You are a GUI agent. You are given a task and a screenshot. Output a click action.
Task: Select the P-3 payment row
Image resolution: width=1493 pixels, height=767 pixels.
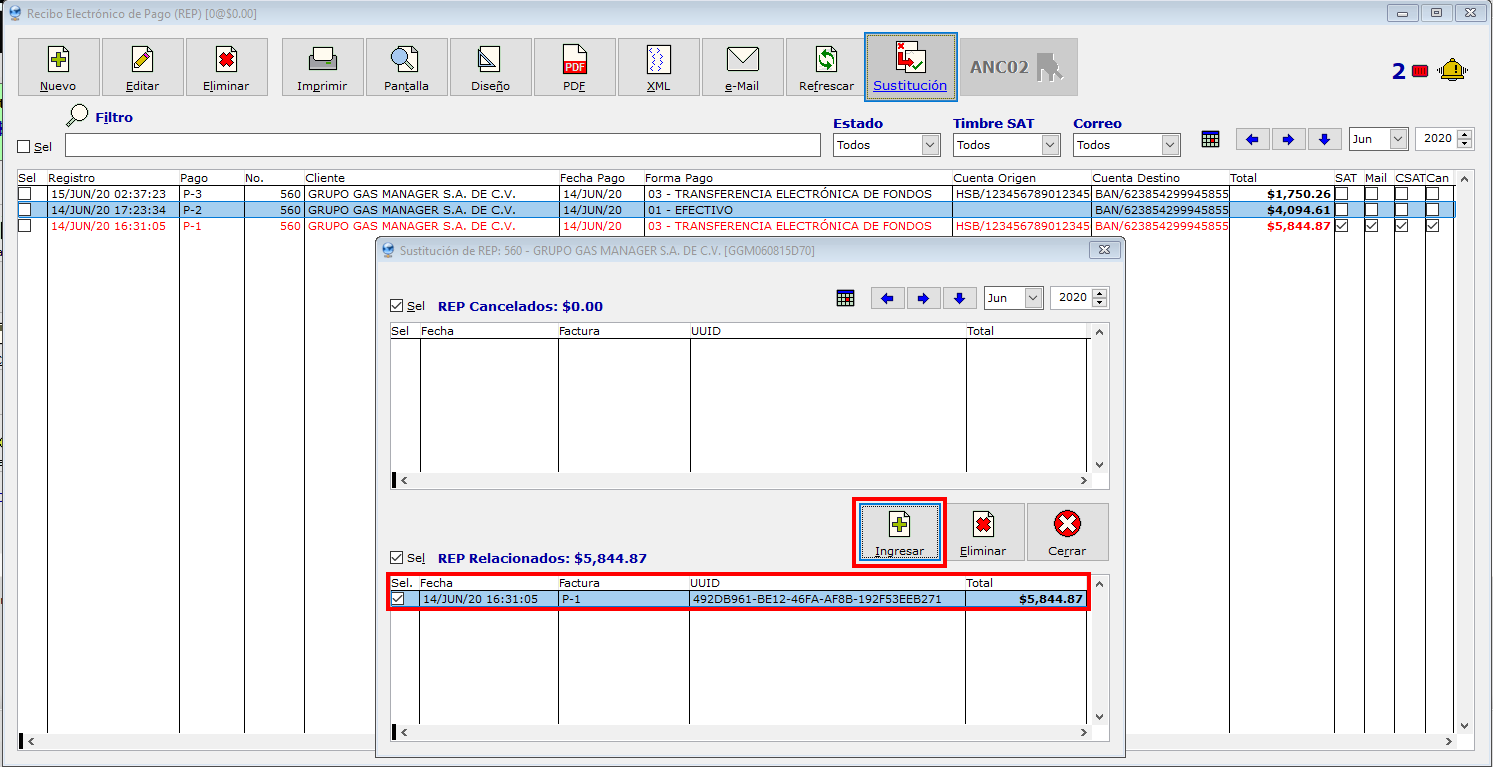(400, 194)
